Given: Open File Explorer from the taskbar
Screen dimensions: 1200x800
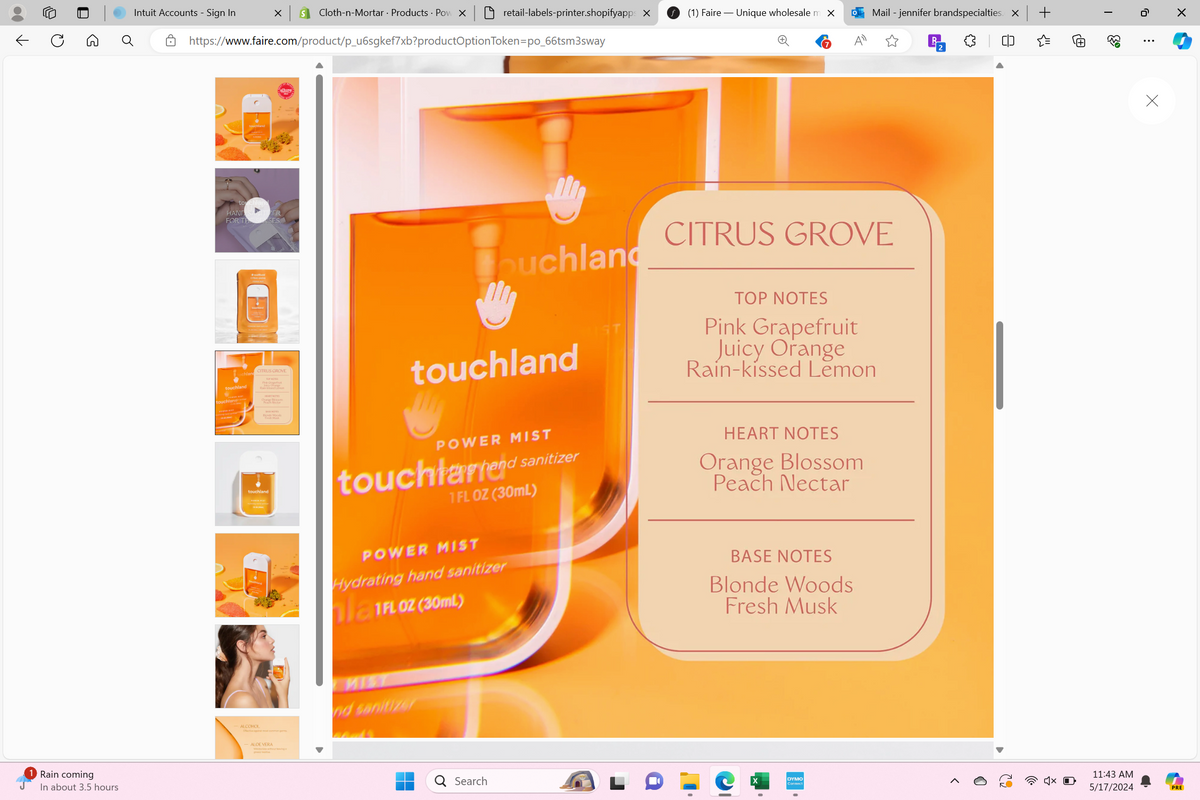Looking at the screenshot, I should pyautogui.click(x=689, y=780).
